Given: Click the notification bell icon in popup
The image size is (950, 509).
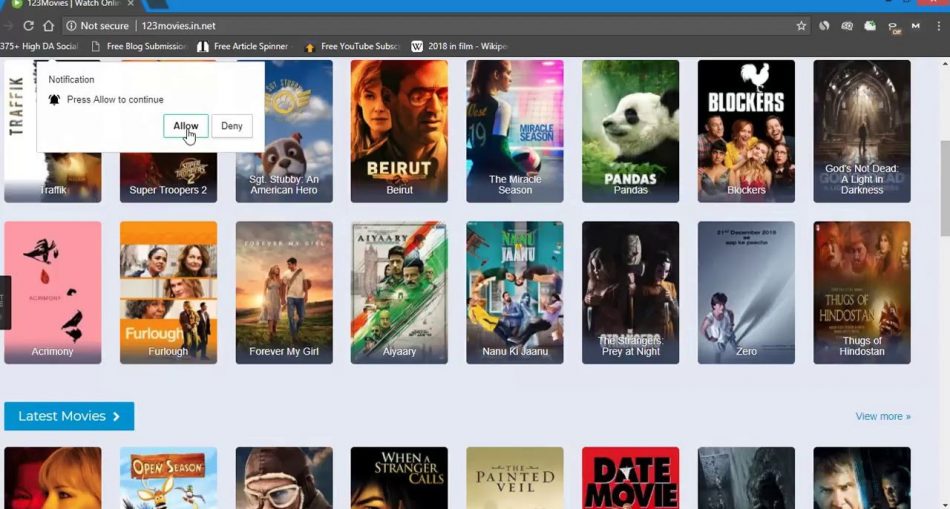Looking at the screenshot, I should tap(55, 100).
